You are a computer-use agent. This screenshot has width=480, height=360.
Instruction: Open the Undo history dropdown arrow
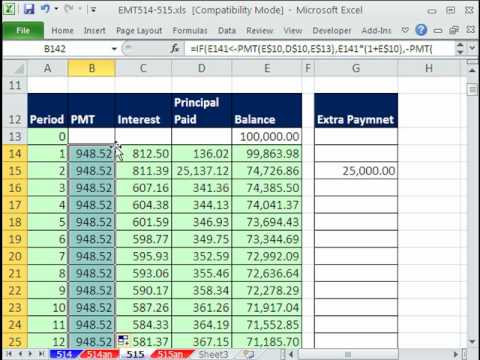(x=56, y=9)
